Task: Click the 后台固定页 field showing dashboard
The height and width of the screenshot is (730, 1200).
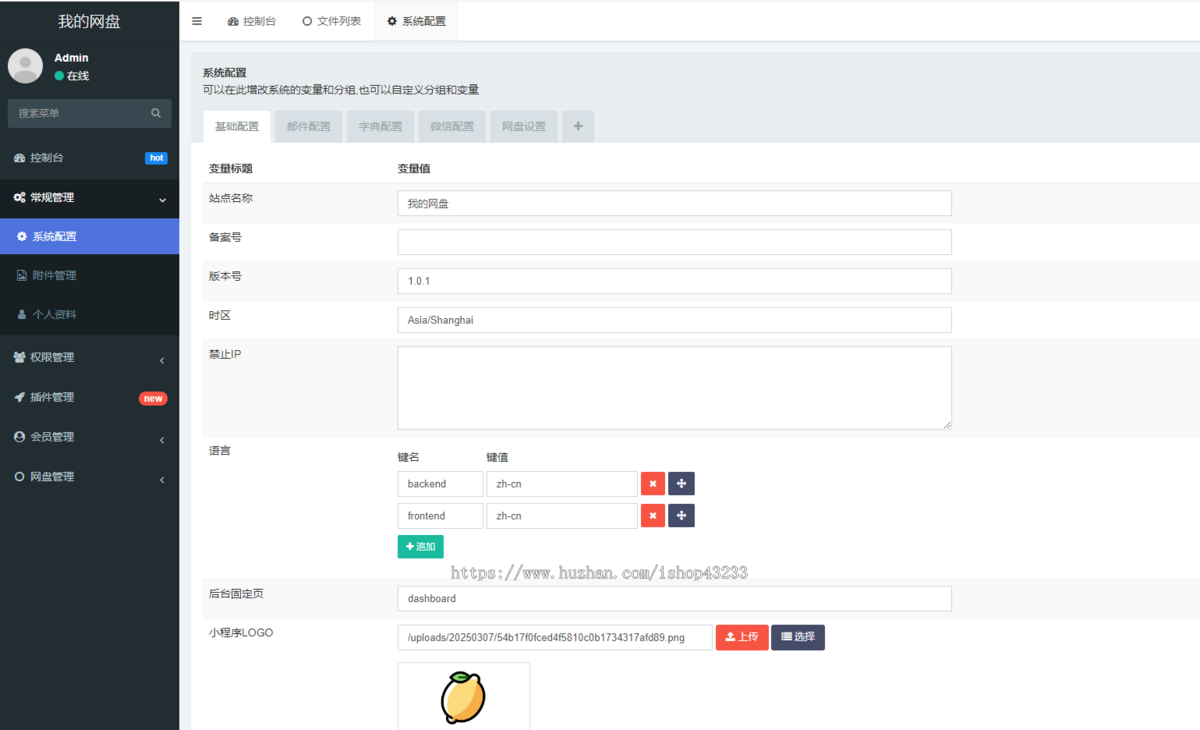Action: click(675, 598)
